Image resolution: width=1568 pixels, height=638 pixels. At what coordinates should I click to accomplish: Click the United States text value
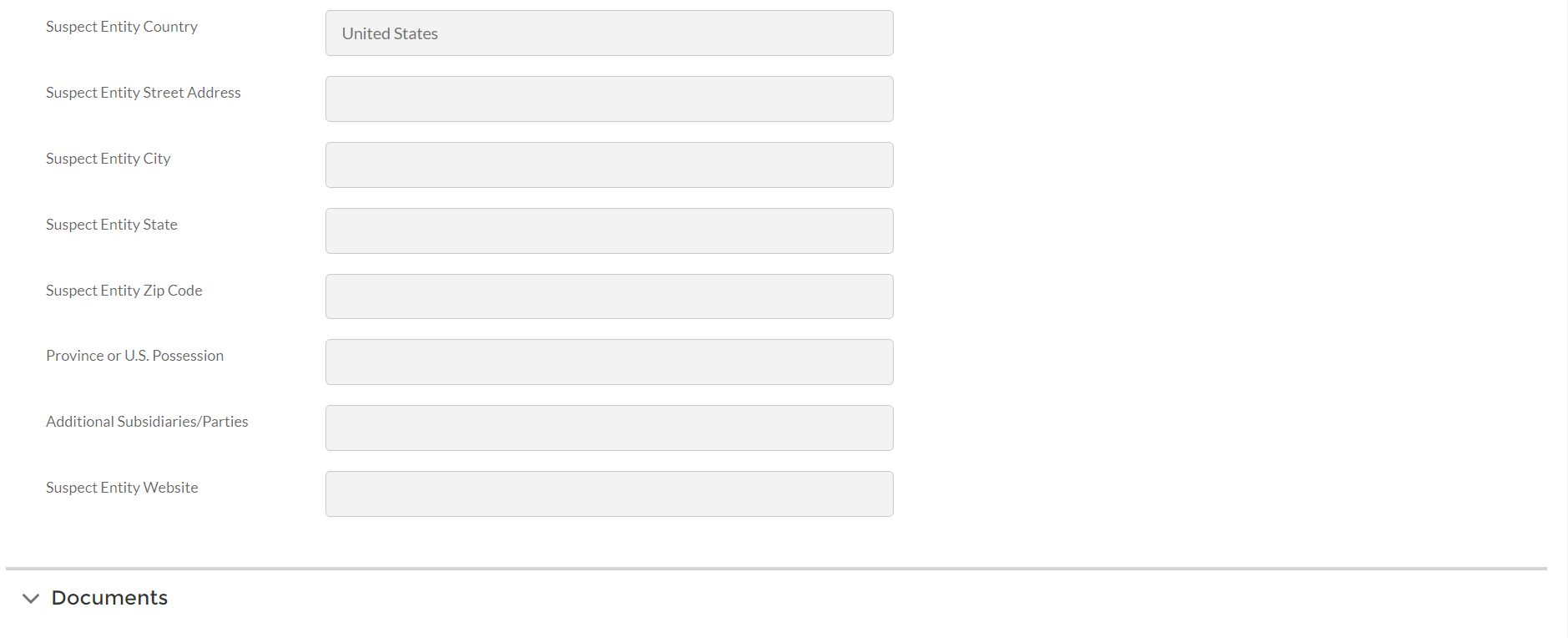(390, 34)
